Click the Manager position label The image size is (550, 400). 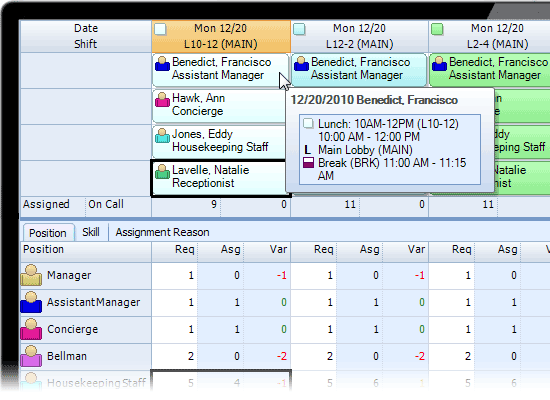[x=69, y=275]
